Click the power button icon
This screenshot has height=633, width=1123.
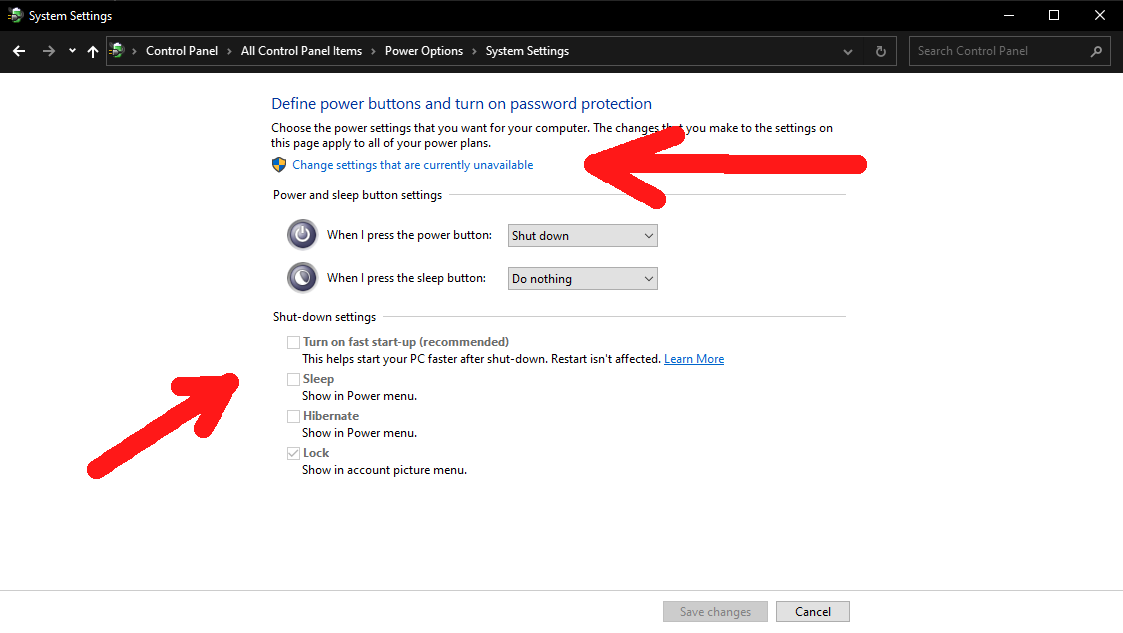(x=301, y=235)
